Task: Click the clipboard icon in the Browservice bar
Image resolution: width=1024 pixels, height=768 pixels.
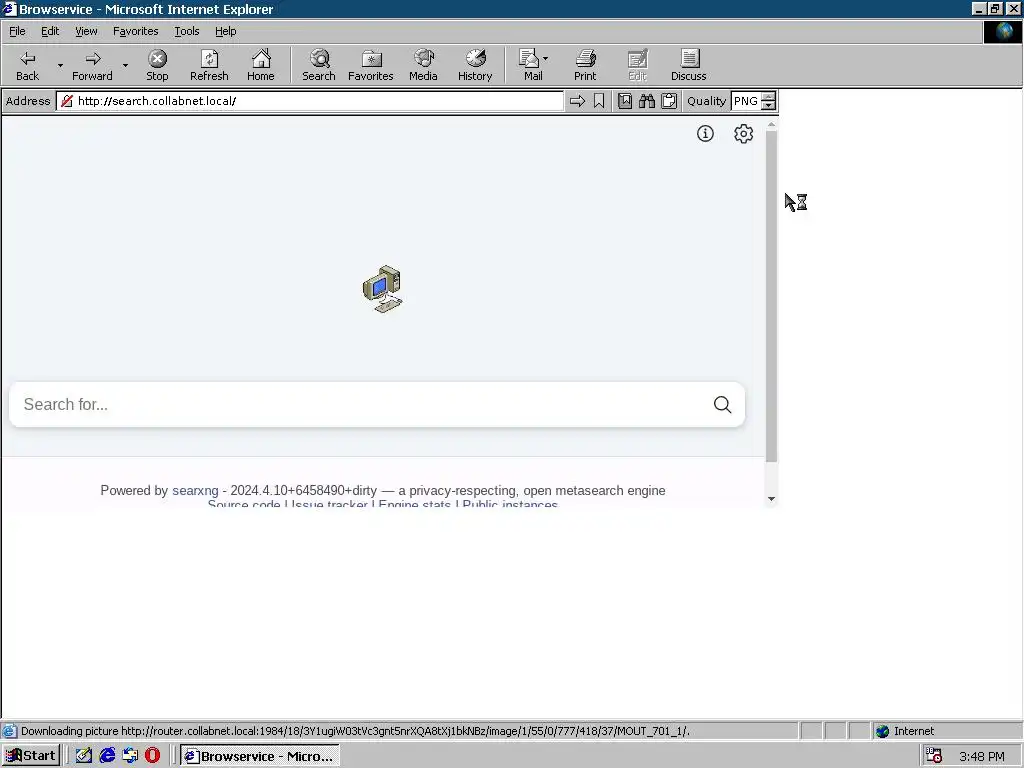Action: point(669,101)
